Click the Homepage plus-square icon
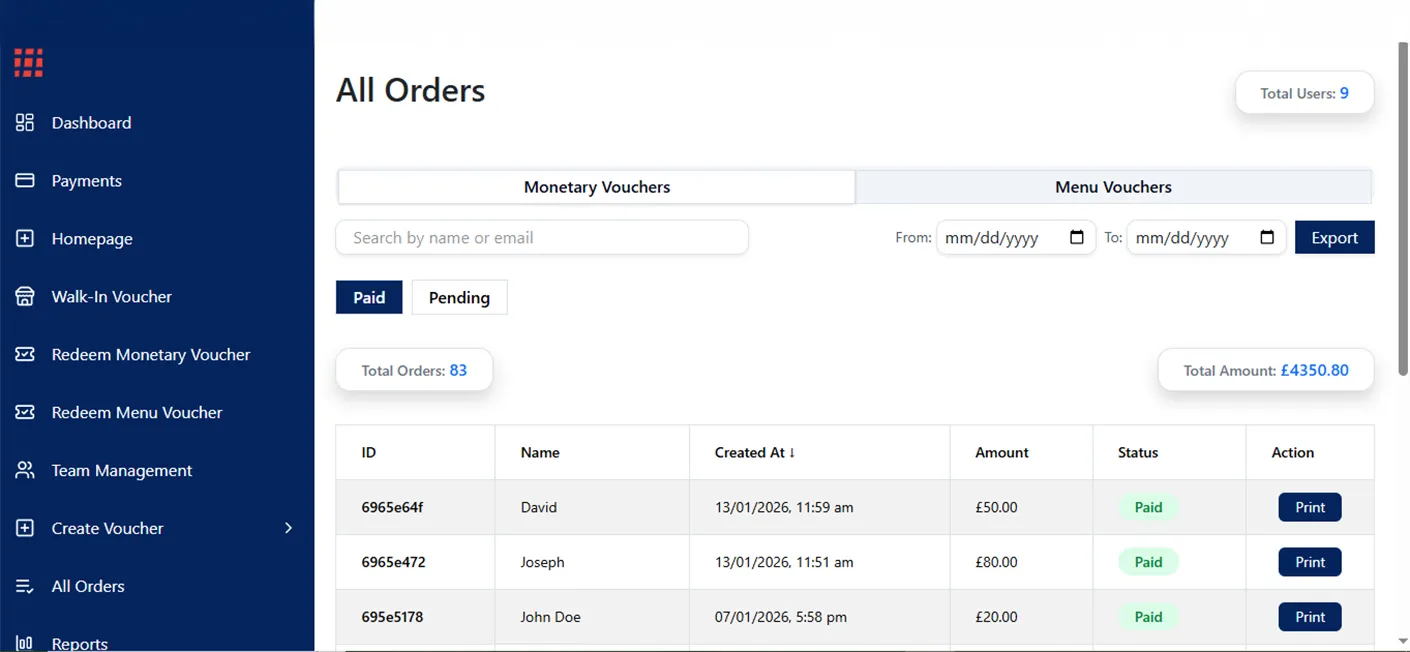Image resolution: width=1410 pixels, height=652 pixels. pyautogui.click(x=25, y=239)
